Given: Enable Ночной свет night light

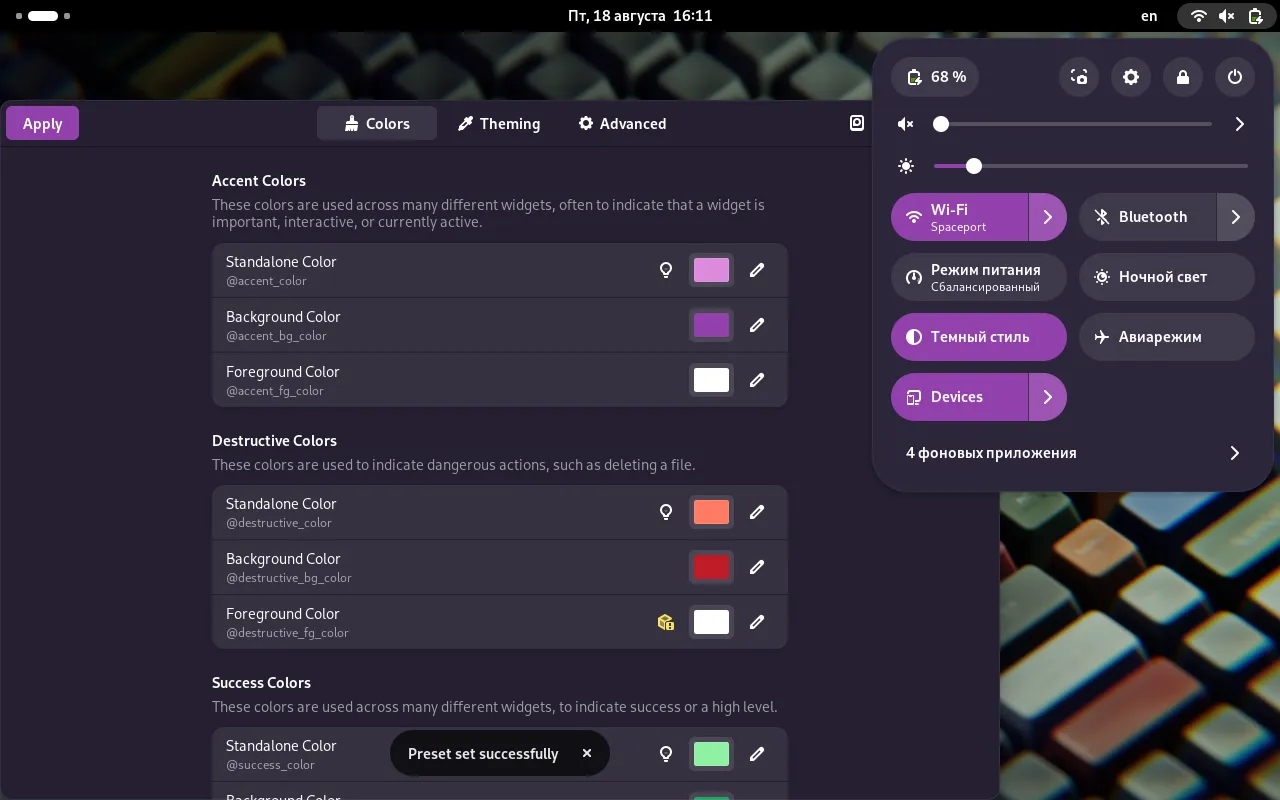Looking at the screenshot, I should click(x=1166, y=277).
